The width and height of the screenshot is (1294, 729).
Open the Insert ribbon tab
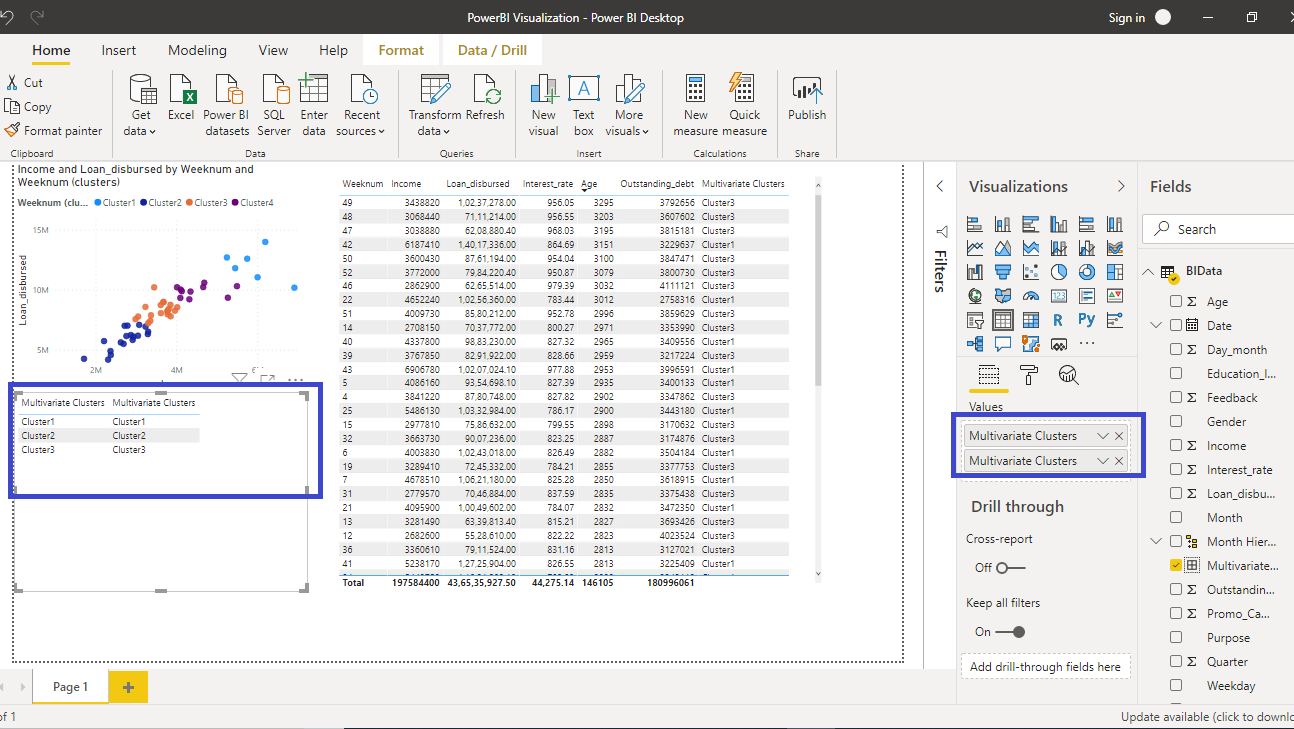(119, 50)
